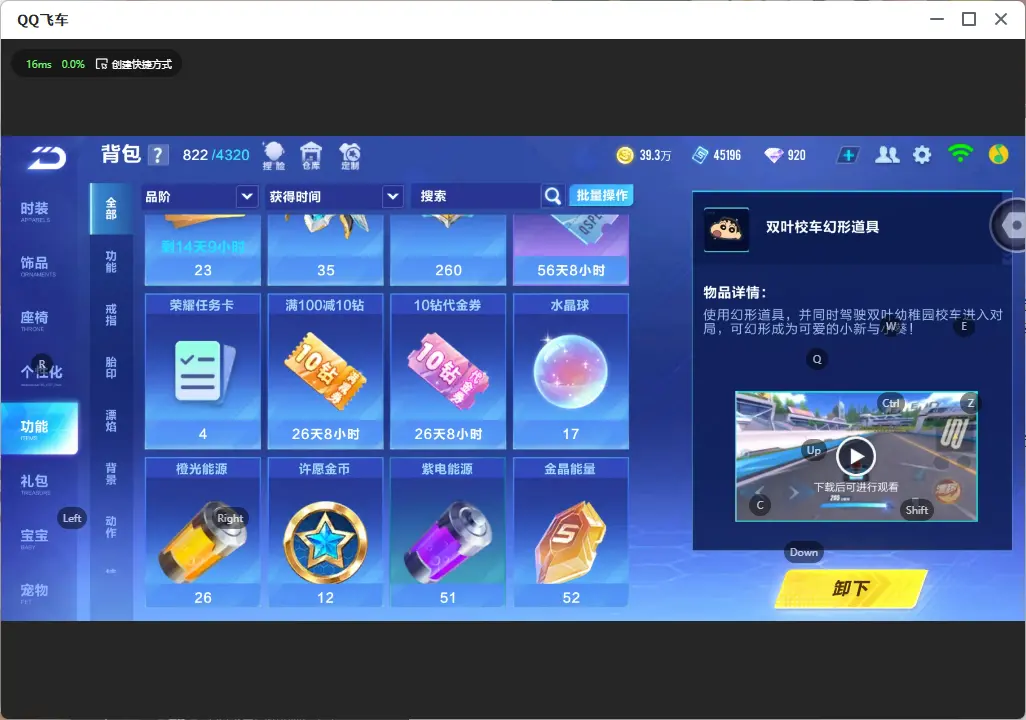Select the 满100减10钻 coupon item

click(325, 371)
